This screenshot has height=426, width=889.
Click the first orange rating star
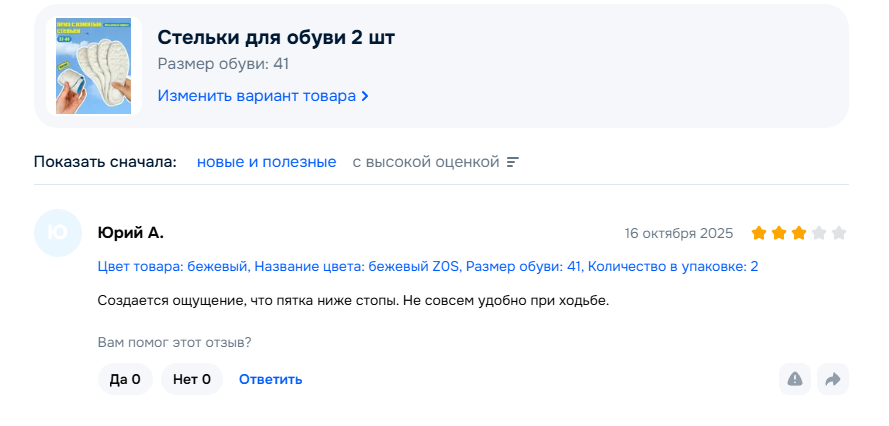click(759, 233)
